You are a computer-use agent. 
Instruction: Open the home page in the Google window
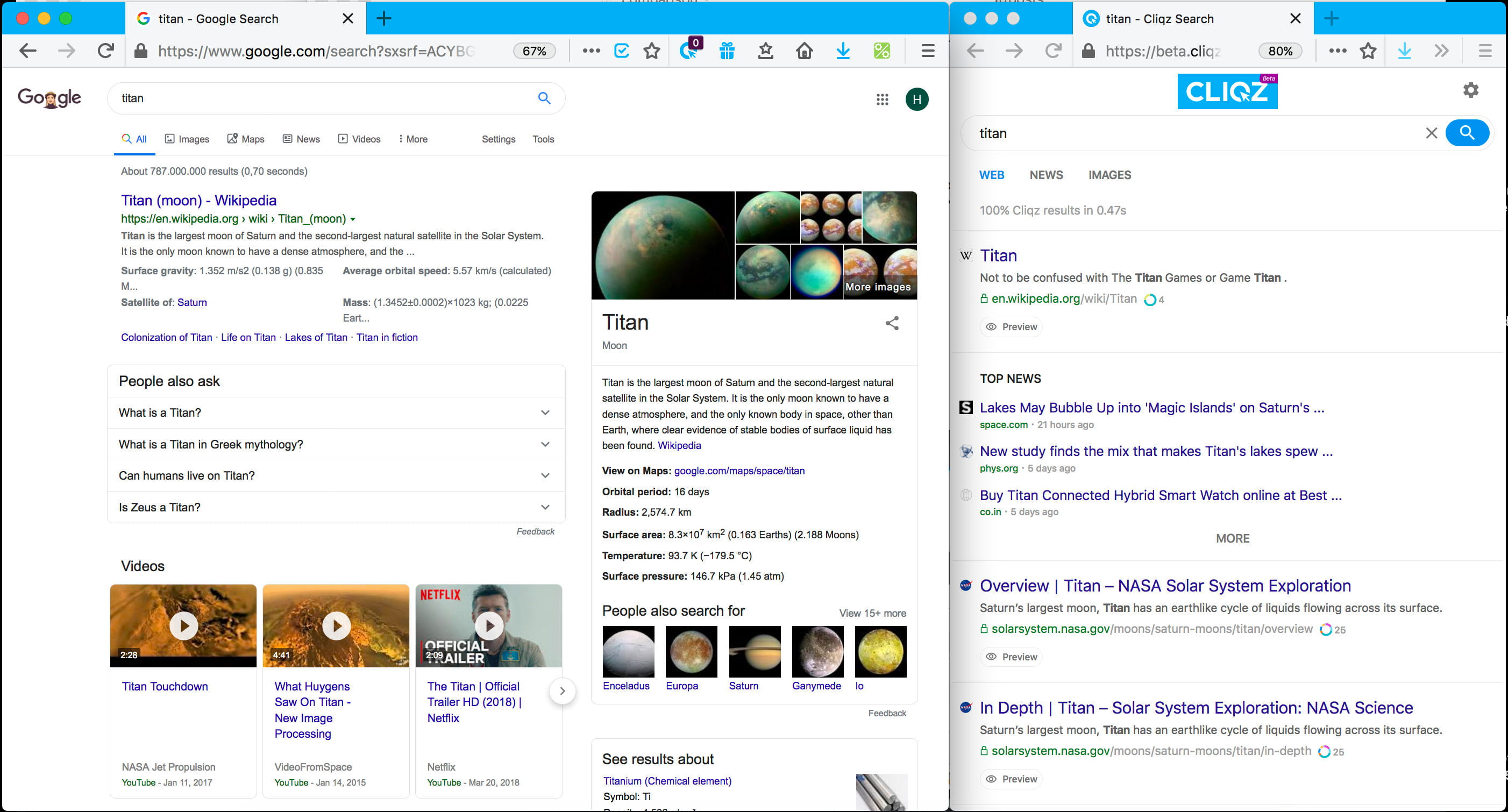pyautogui.click(x=805, y=51)
